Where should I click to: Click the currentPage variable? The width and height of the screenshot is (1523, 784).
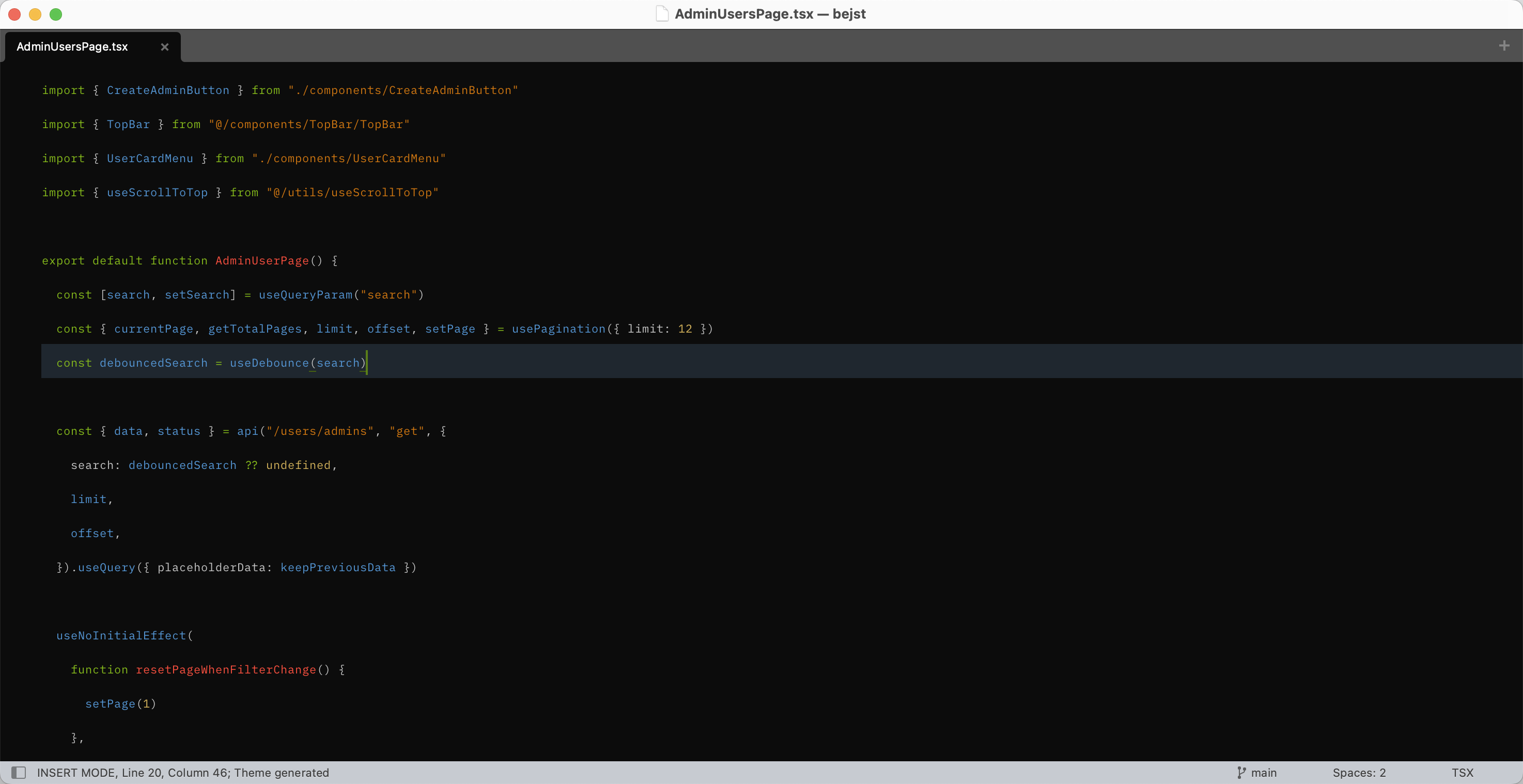(154, 329)
